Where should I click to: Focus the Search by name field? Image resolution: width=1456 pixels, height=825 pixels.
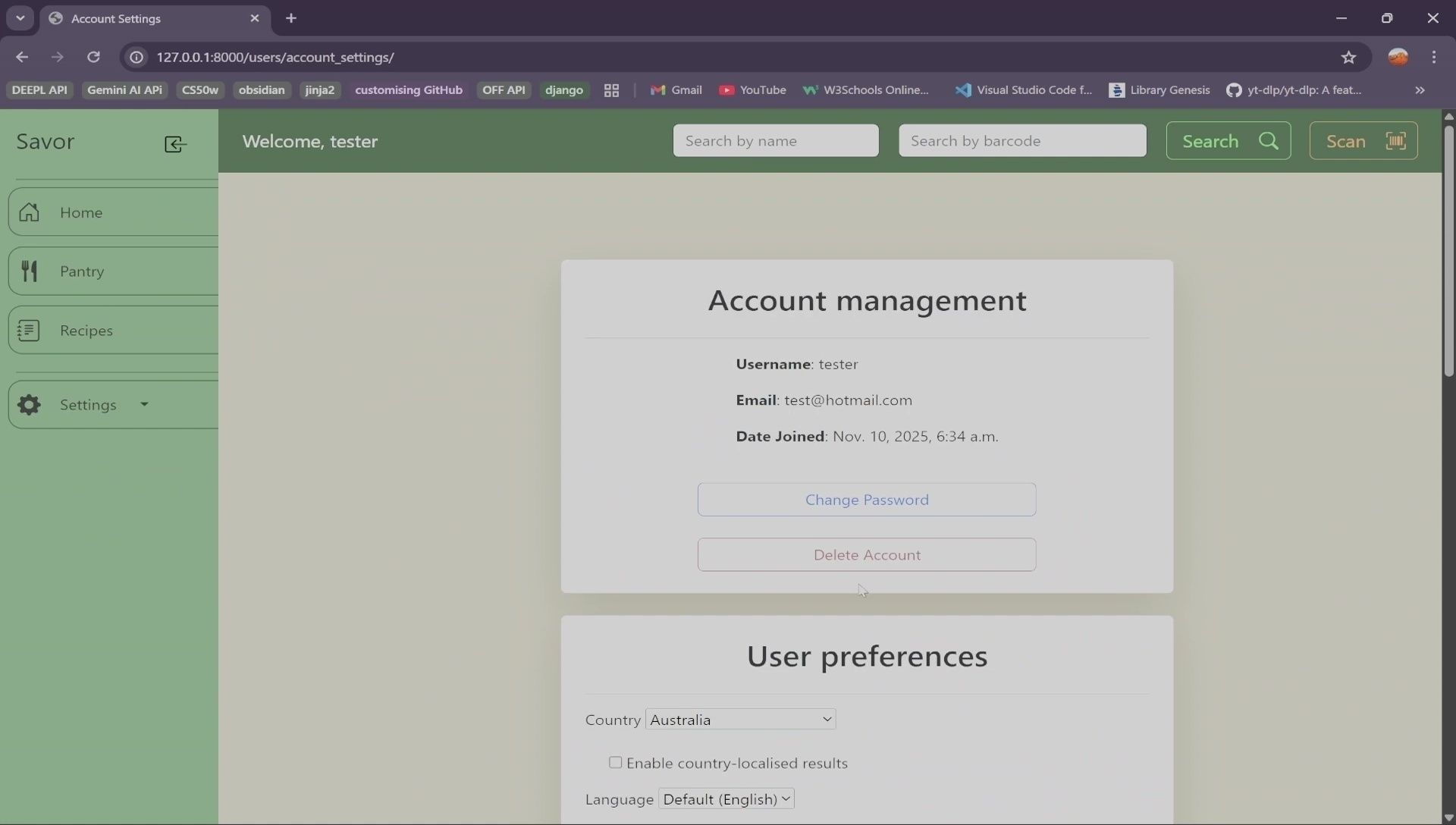click(776, 141)
